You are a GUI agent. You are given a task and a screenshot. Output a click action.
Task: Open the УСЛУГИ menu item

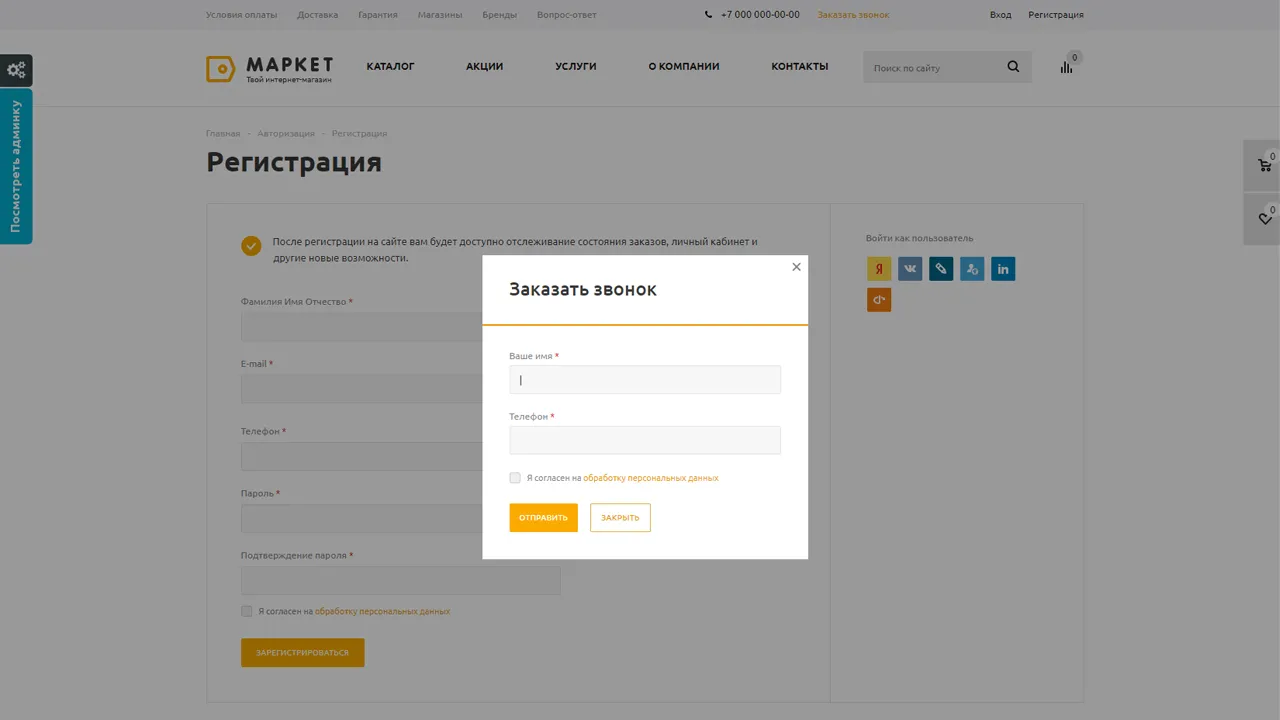(576, 67)
